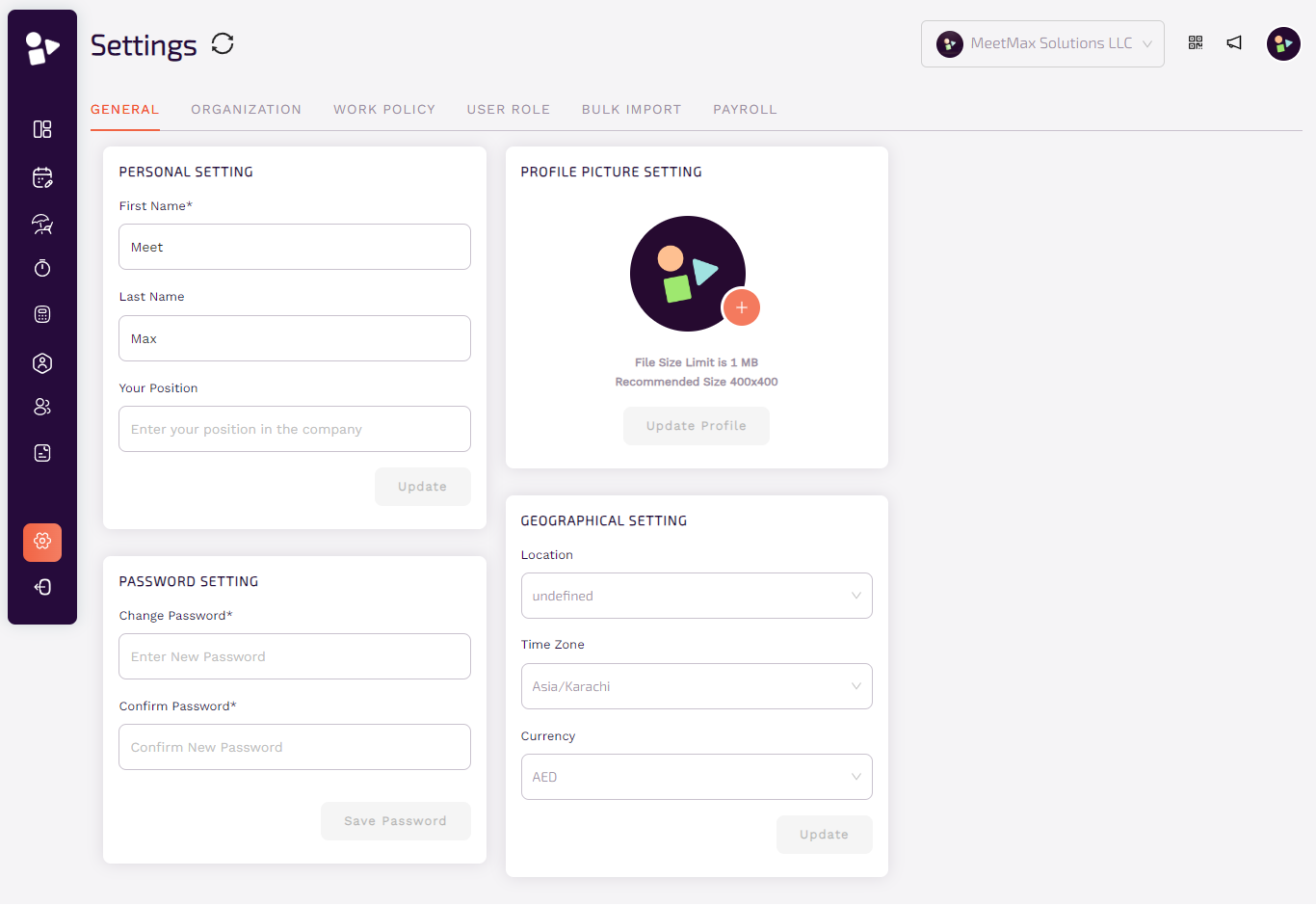Click the orange plus to upload picture
The height and width of the screenshot is (905, 1316).
[741, 307]
